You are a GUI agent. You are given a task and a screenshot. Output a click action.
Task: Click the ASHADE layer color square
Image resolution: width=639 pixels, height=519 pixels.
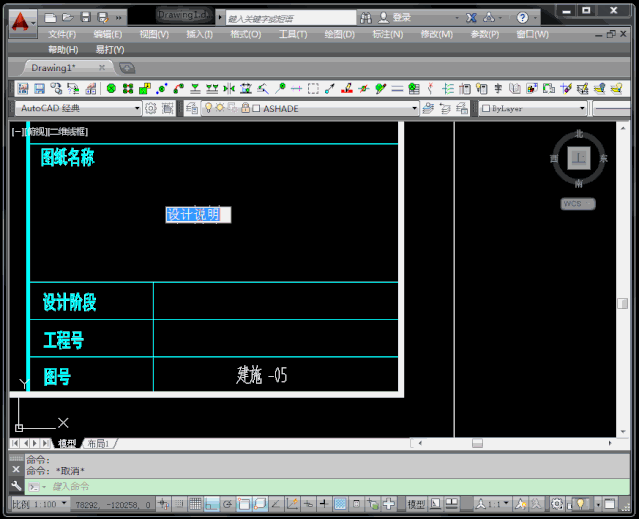coord(256,109)
